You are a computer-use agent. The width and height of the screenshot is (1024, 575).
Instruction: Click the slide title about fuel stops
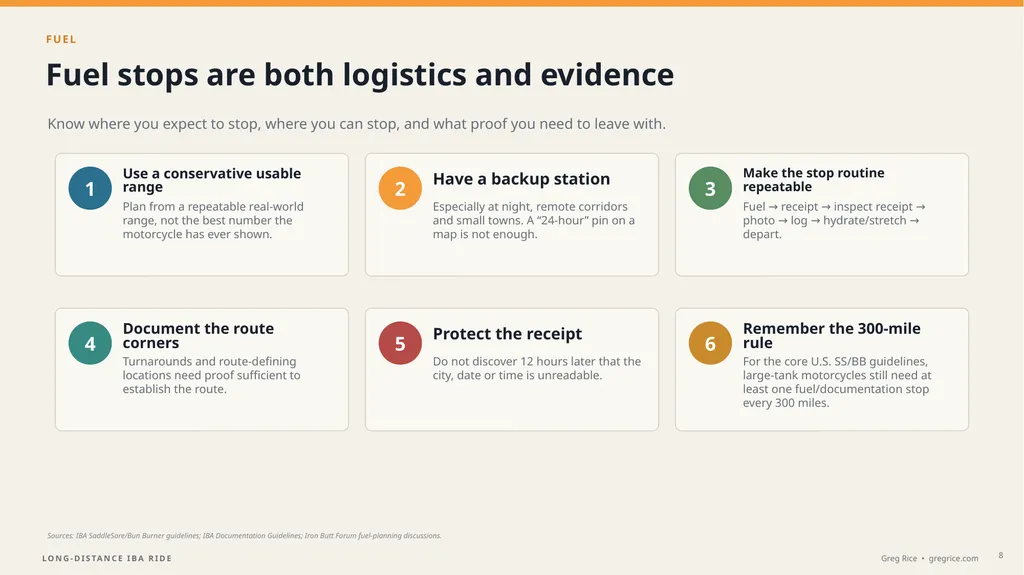360,74
